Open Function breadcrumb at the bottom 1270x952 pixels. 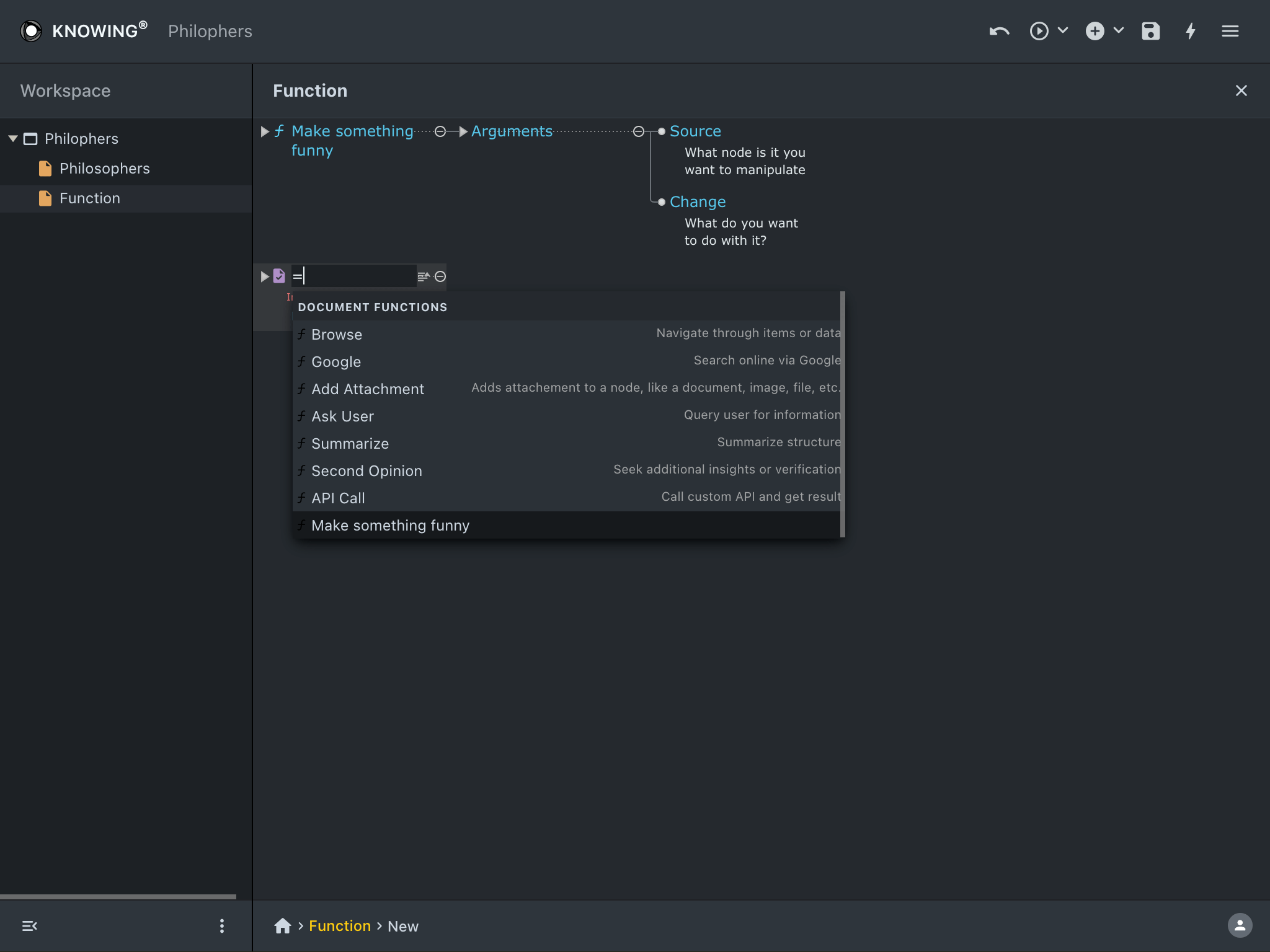tap(340, 926)
